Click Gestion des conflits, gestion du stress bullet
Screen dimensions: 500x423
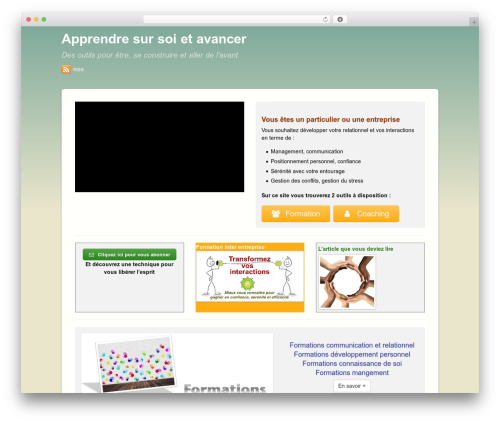[317, 181]
